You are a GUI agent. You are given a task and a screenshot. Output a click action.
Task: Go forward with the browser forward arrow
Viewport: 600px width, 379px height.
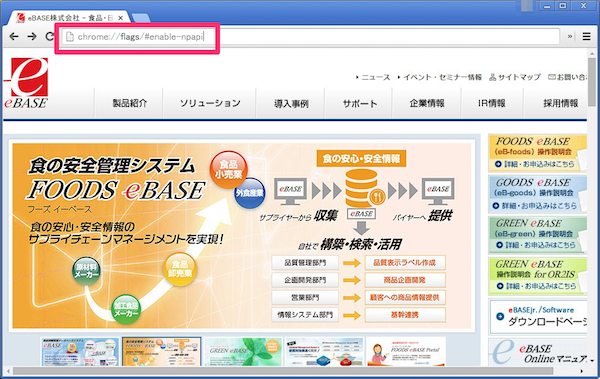(x=32, y=36)
